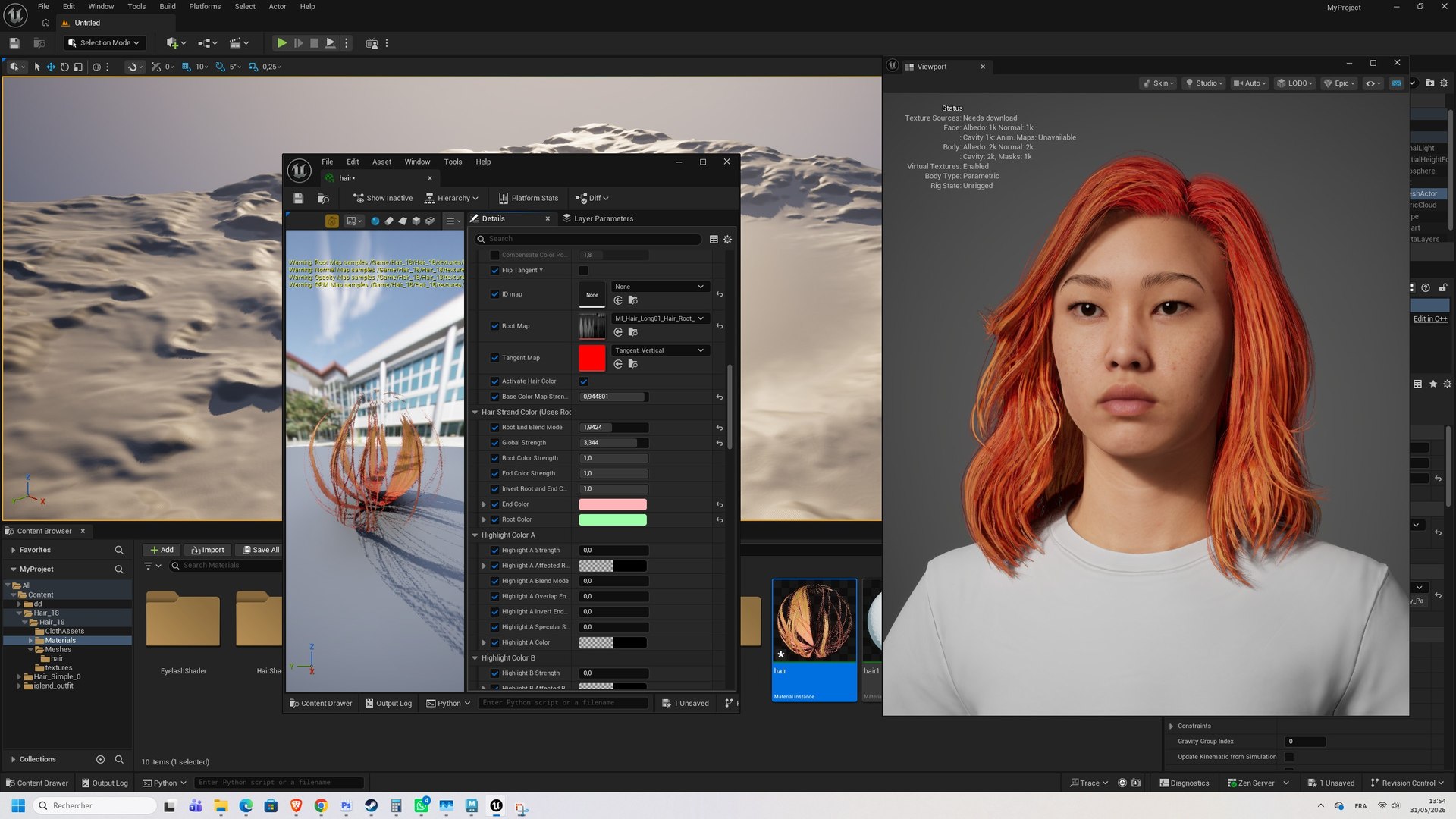The width and height of the screenshot is (1456, 819).
Task: Toggle Update Kinematic from Simulation checkbox
Action: (x=1289, y=757)
